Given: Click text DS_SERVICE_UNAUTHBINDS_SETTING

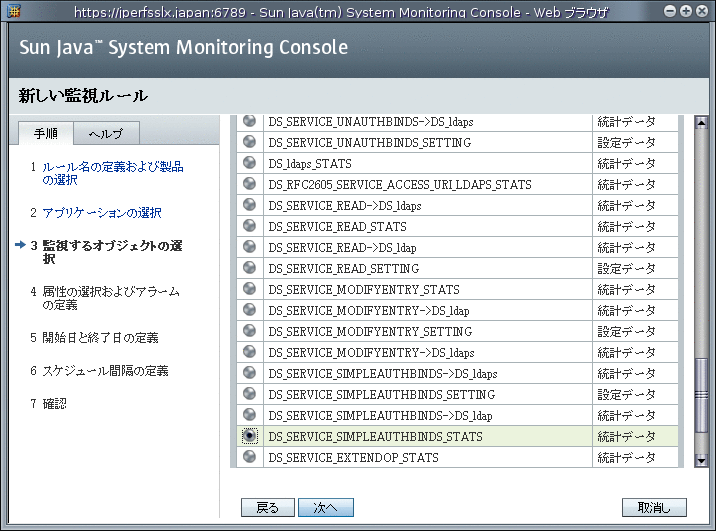Looking at the screenshot, I should [x=369, y=142].
